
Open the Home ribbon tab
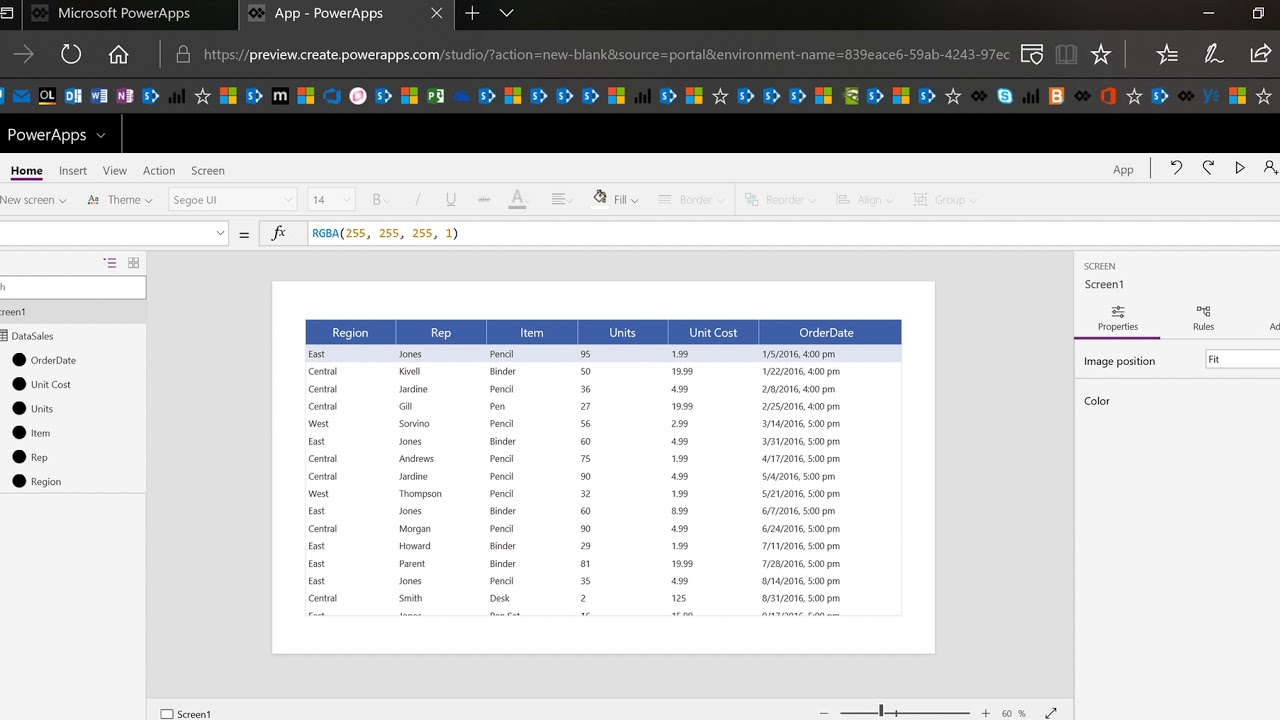[x=27, y=171]
